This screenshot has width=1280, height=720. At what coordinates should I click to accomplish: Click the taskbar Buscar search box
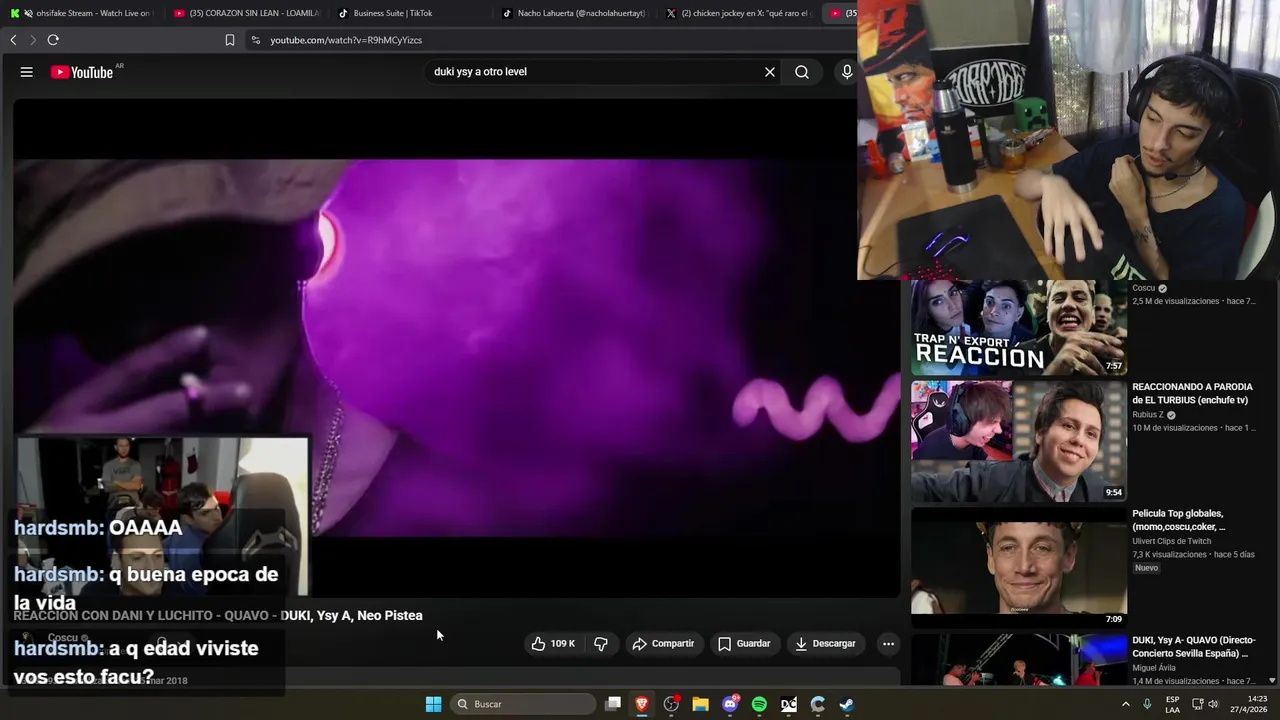coord(524,704)
